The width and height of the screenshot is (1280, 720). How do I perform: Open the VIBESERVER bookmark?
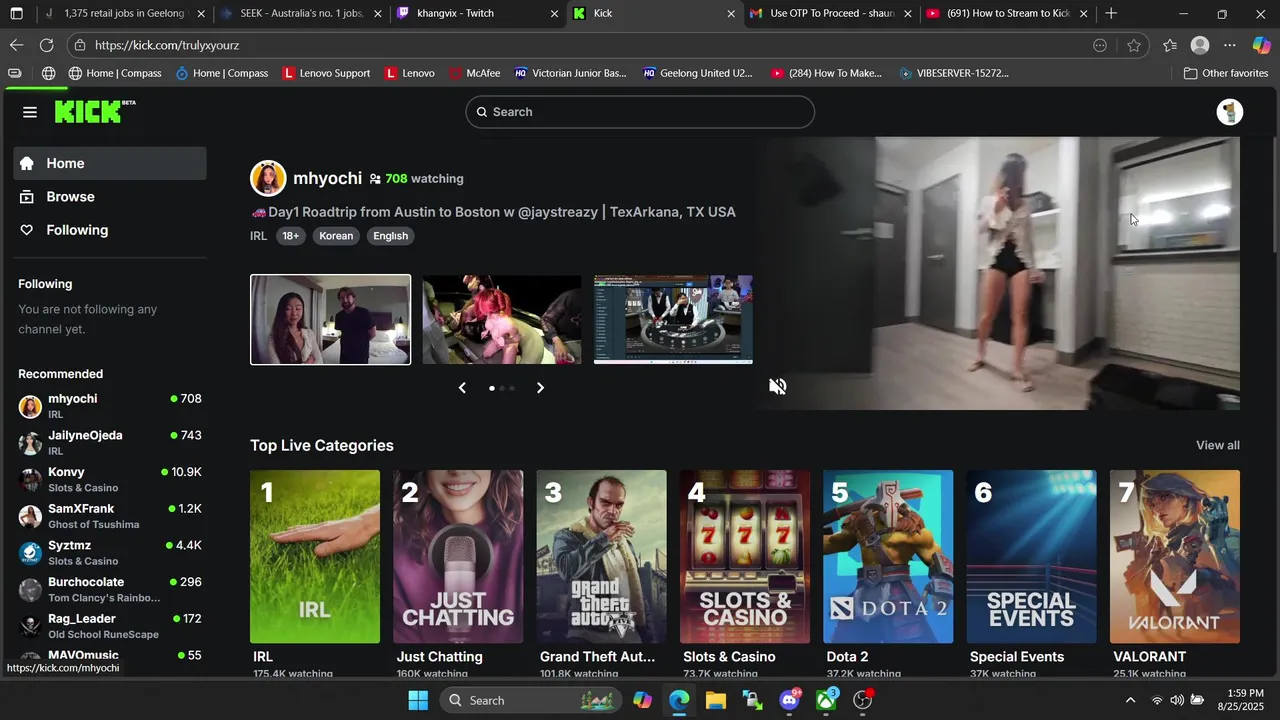point(954,73)
